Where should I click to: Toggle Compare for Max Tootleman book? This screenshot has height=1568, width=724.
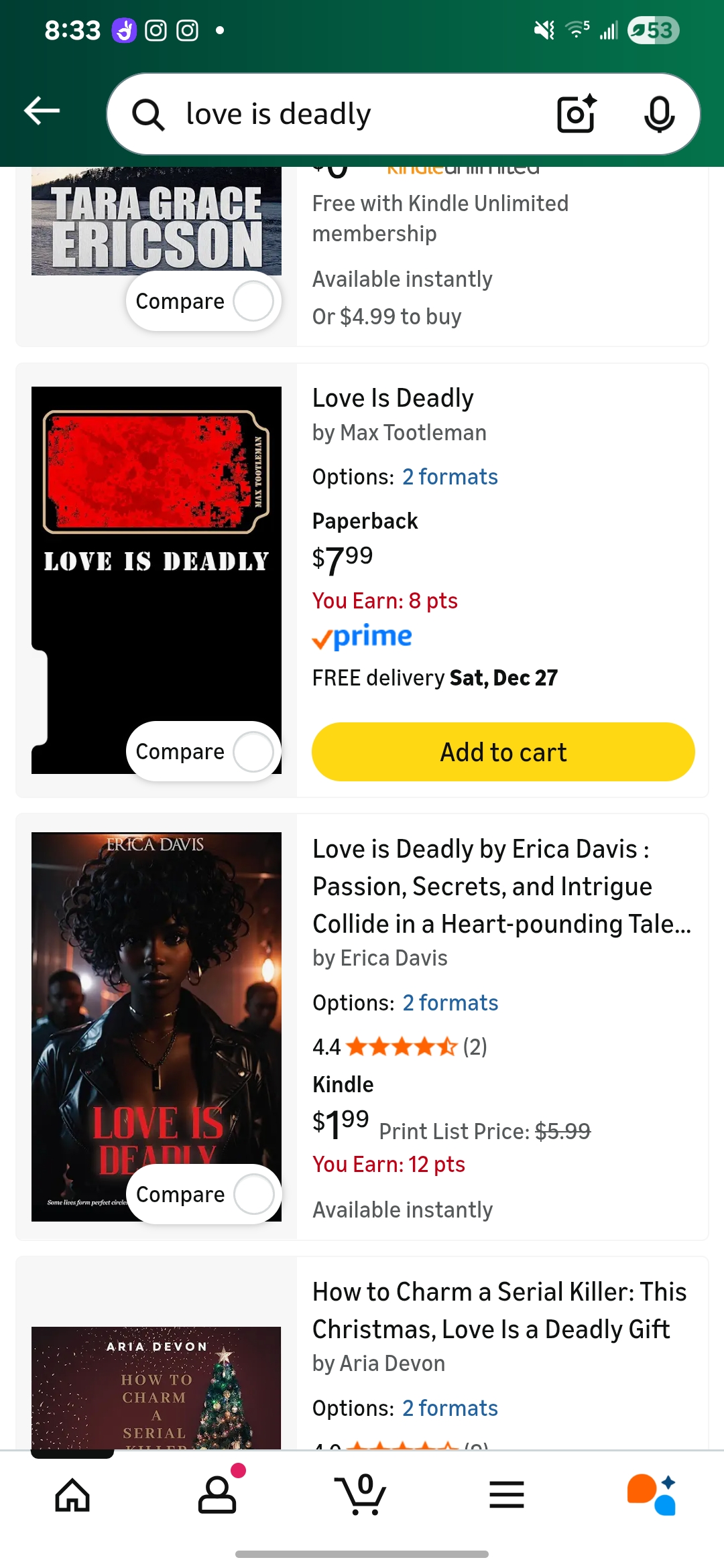coord(253,751)
